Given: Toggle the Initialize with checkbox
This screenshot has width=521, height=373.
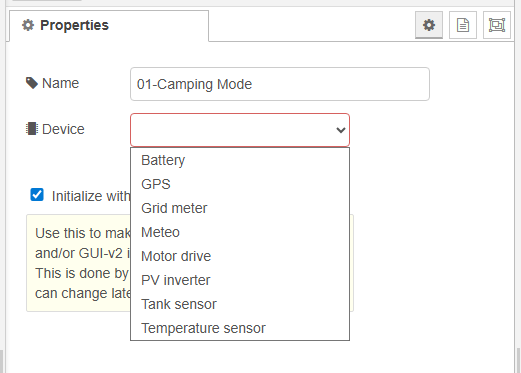Looking at the screenshot, I should click(x=37, y=195).
